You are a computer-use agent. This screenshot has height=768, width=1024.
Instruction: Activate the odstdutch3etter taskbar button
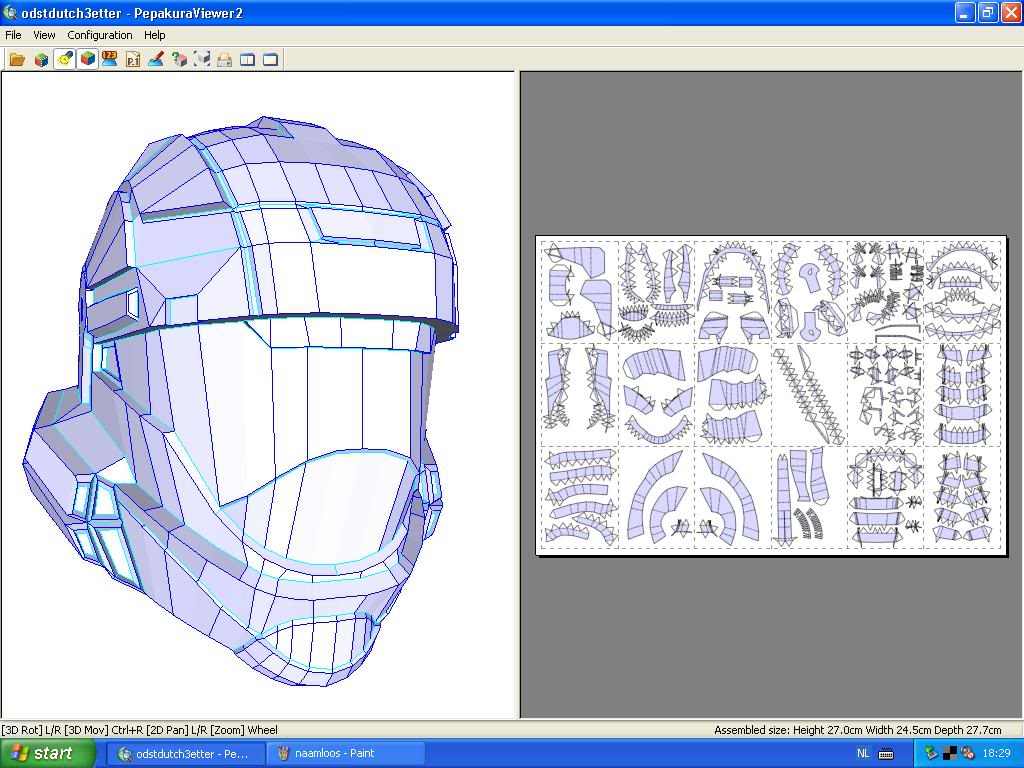point(185,754)
